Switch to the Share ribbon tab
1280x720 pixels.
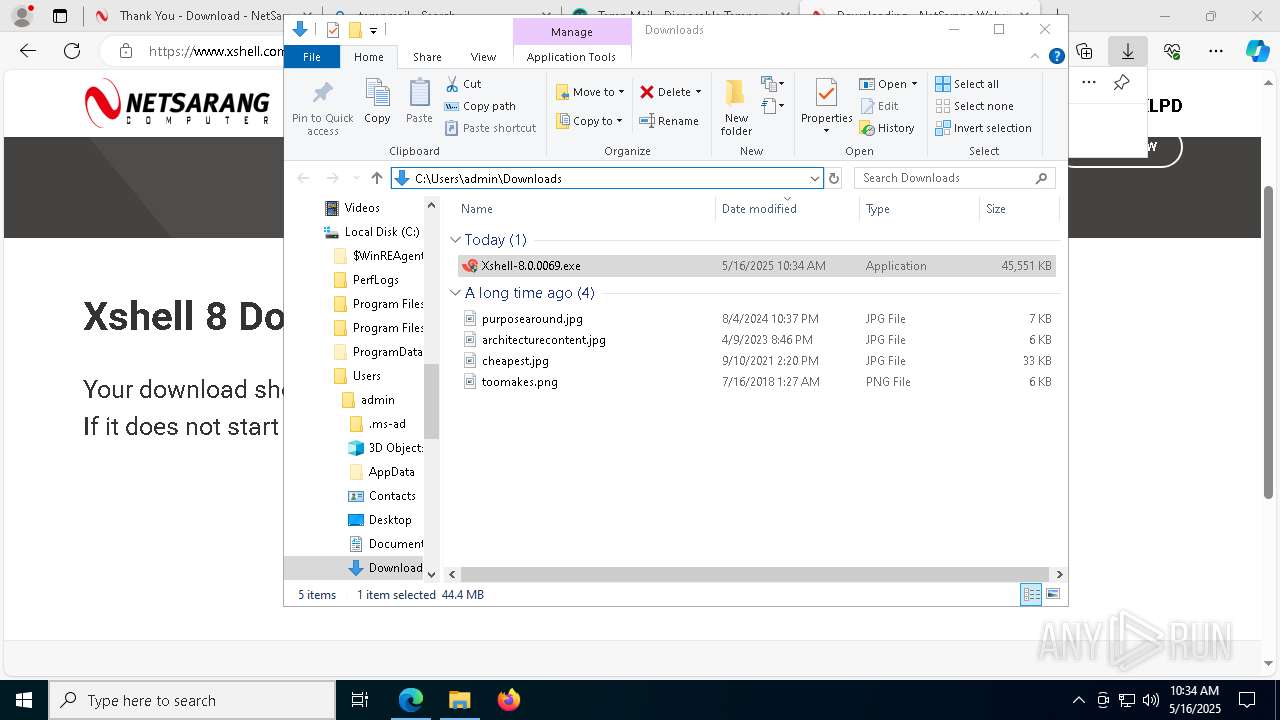coord(427,57)
